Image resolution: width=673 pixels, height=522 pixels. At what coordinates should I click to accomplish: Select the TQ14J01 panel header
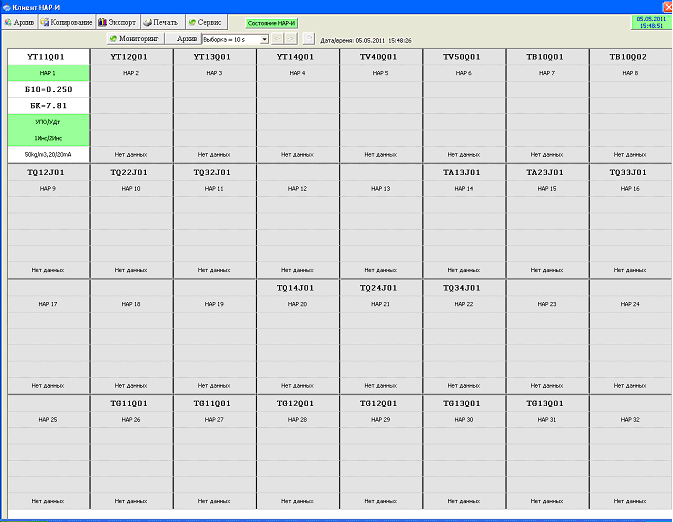pos(297,287)
